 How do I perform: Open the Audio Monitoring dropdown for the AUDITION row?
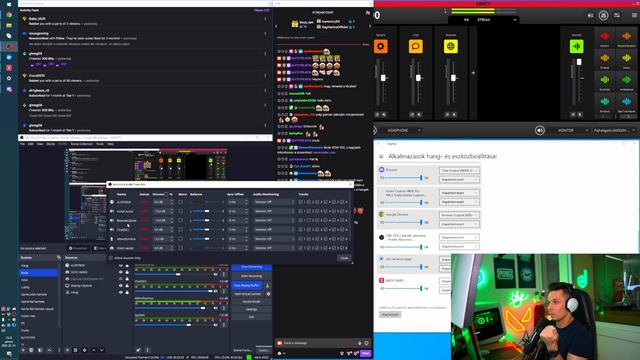coord(273,202)
